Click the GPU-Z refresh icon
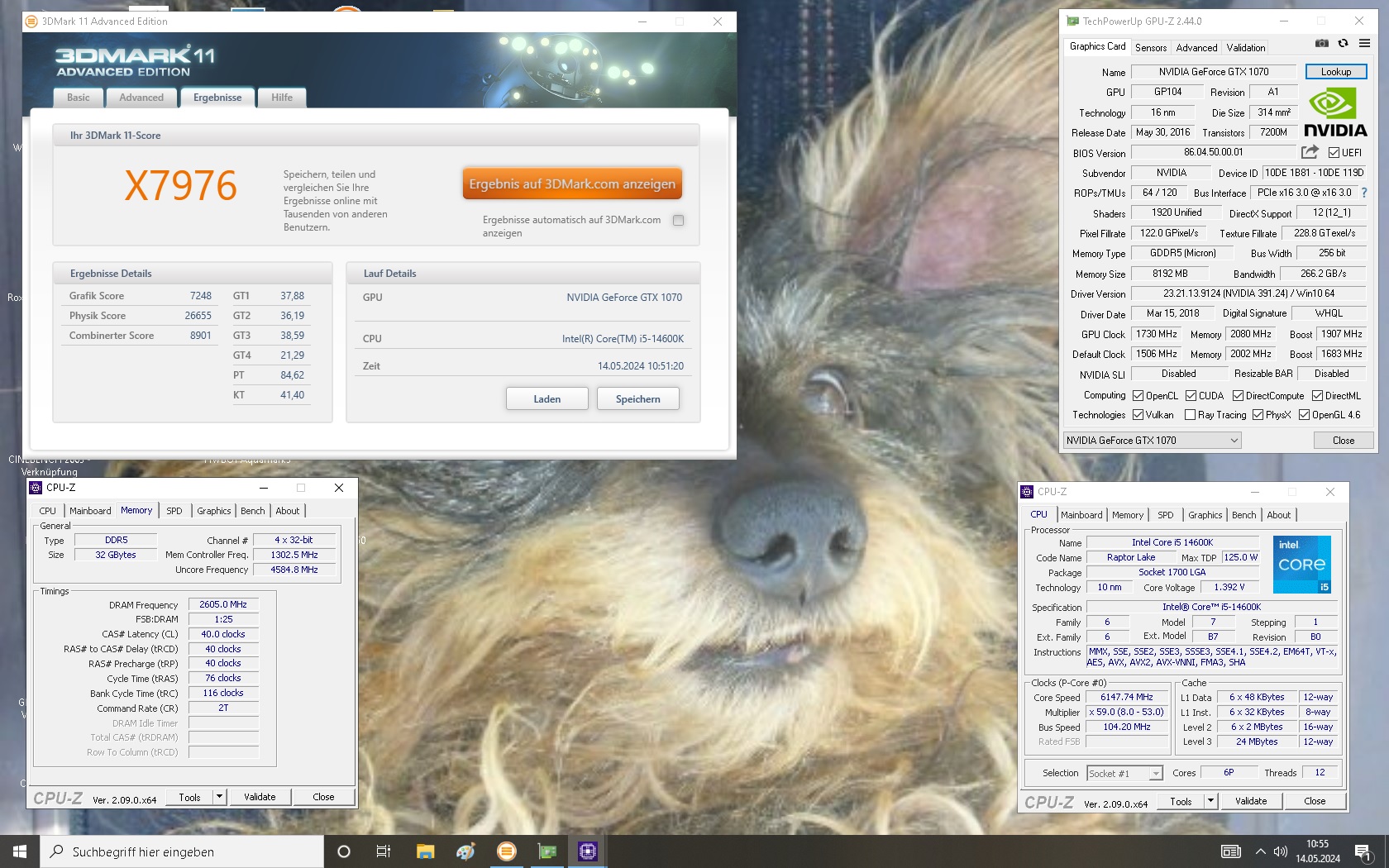The height and width of the screenshot is (868, 1389). tap(1343, 43)
